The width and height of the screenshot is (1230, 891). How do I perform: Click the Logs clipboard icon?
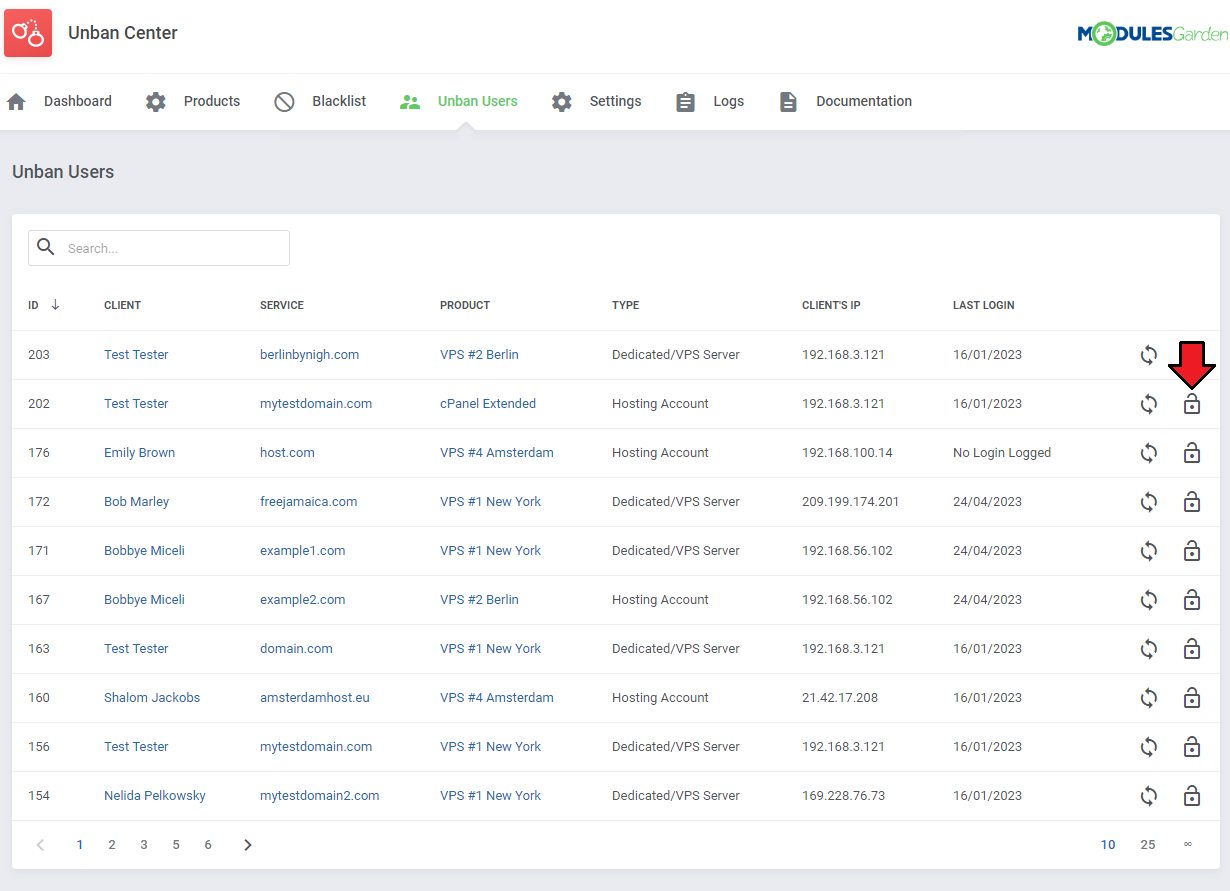tap(685, 102)
